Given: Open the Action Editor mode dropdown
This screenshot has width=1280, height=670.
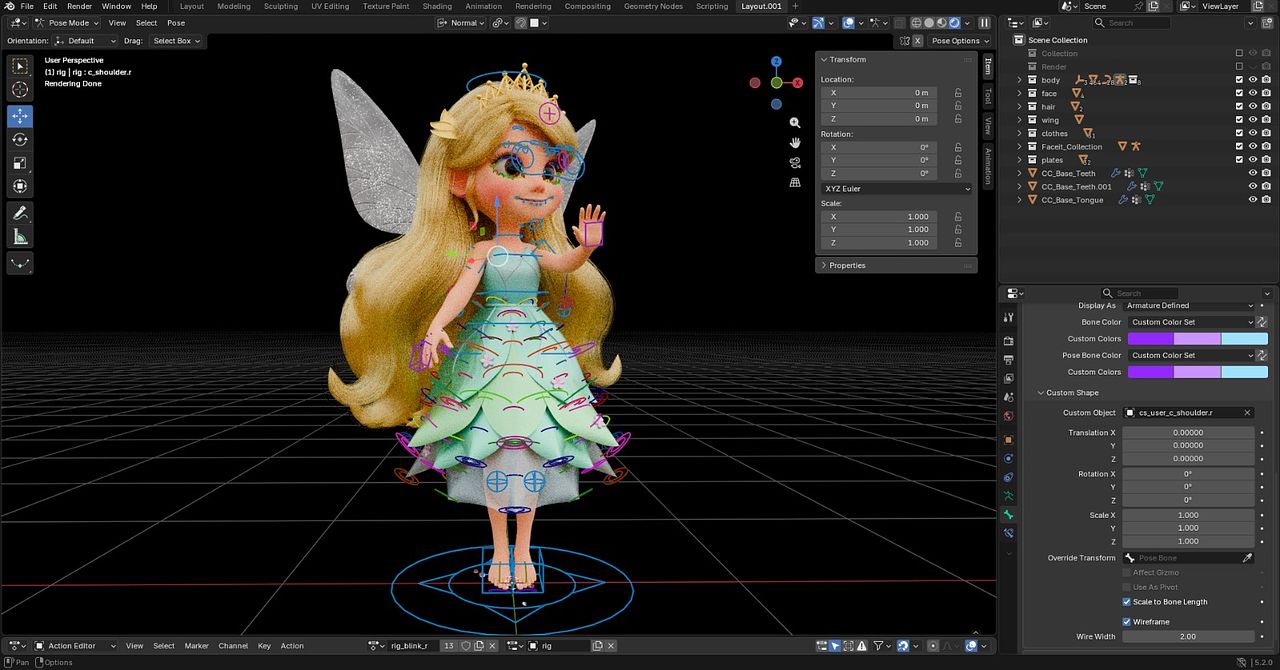Looking at the screenshot, I should point(76,646).
